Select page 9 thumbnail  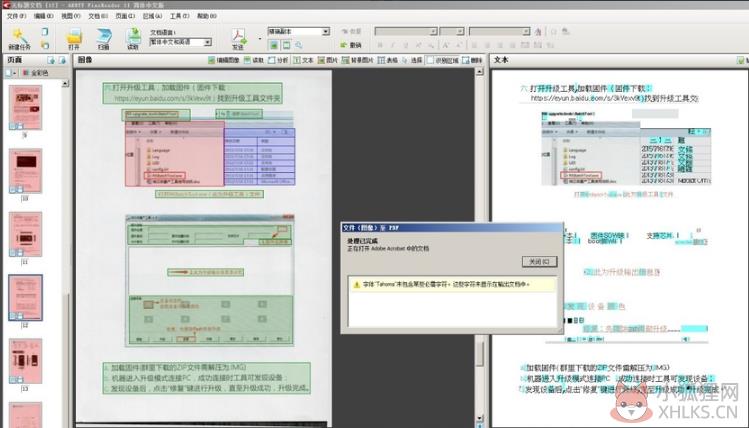click(x=25, y=108)
